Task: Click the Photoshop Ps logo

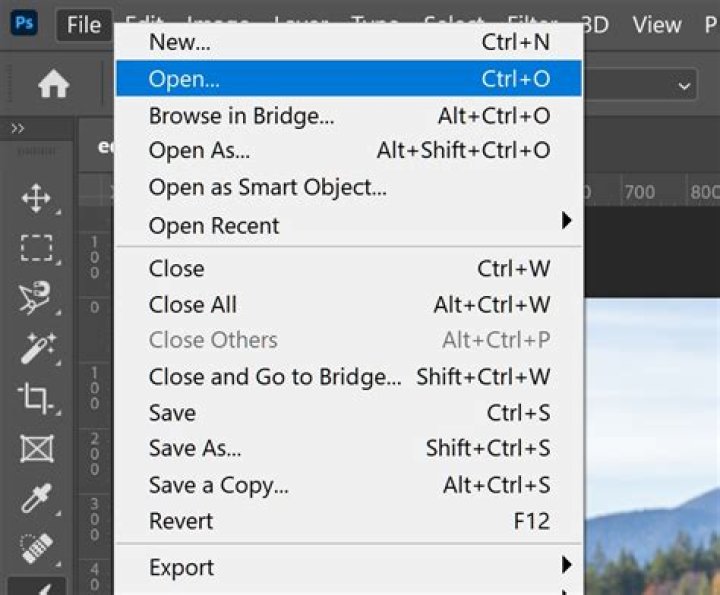Action: 24,23
